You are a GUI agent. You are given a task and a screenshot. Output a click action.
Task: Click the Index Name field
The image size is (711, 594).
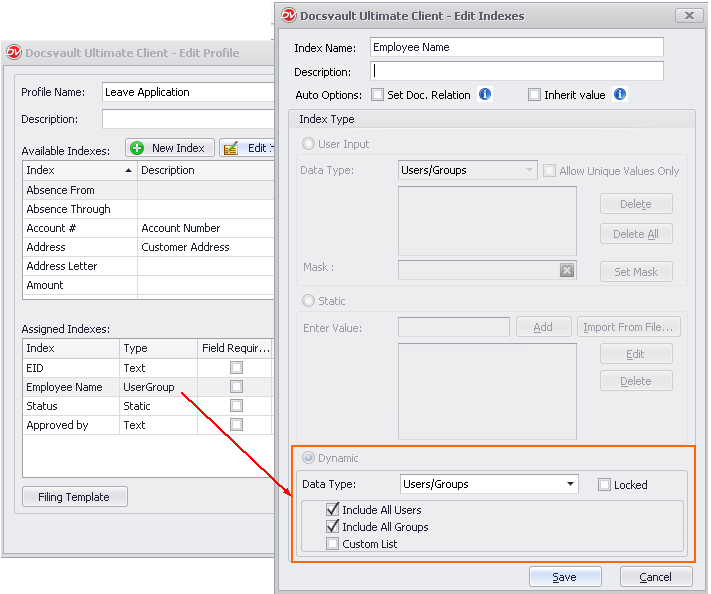click(516, 47)
